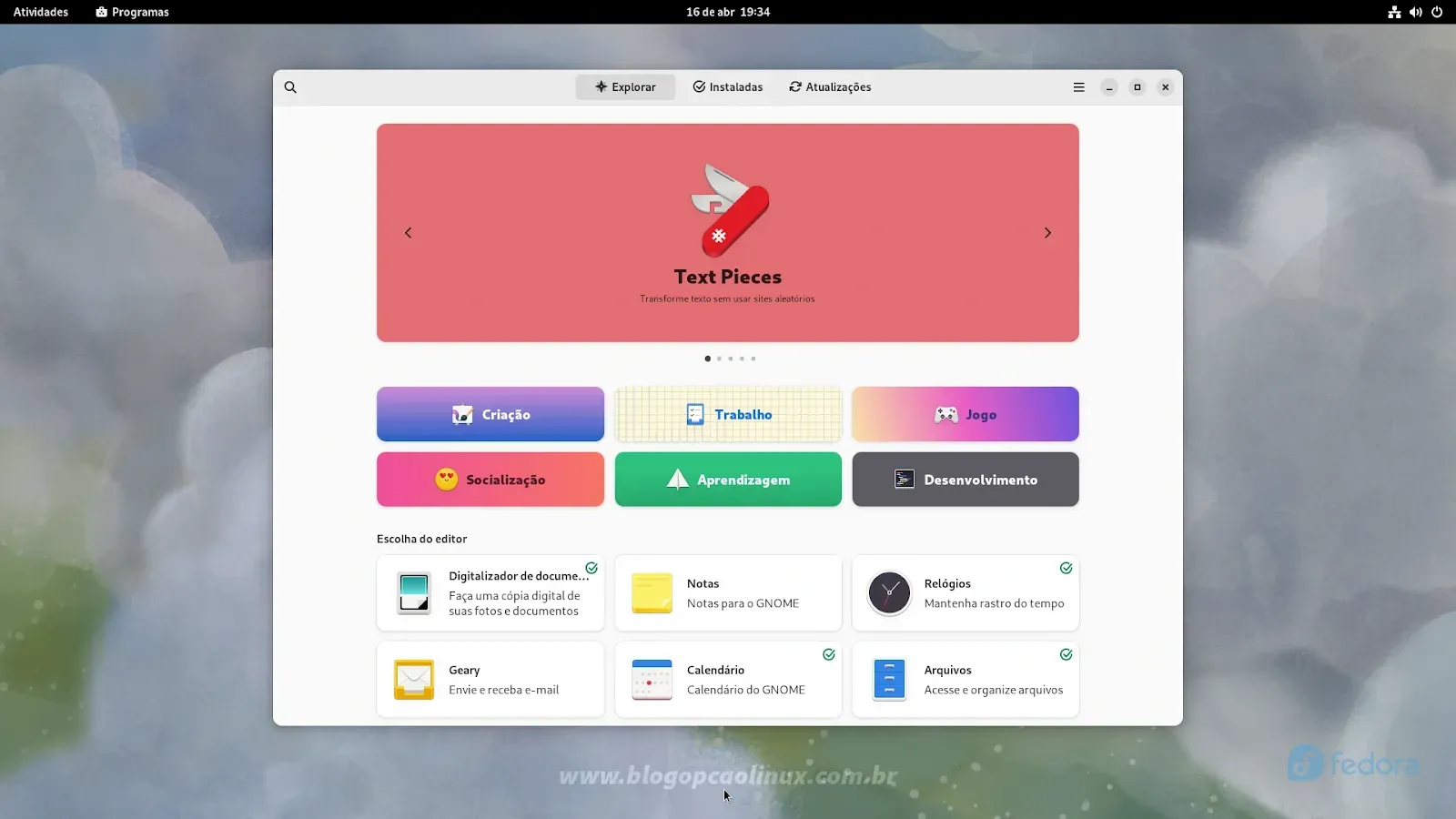
Task: Click the 'Notas para o GNOME' description
Action: pos(743,603)
